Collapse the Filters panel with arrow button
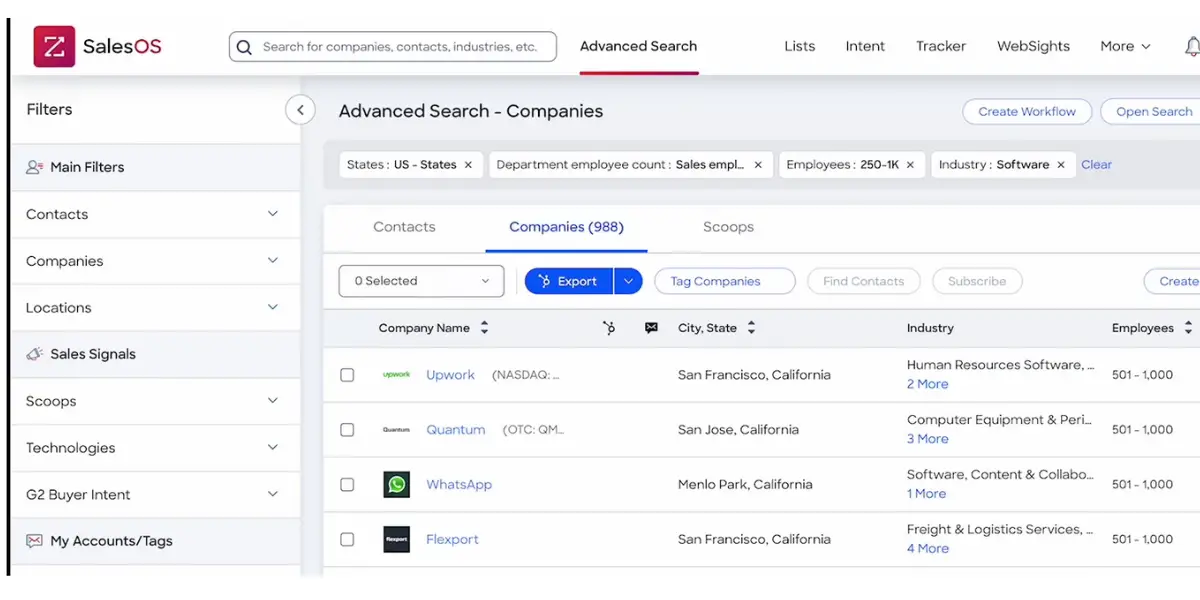 tap(300, 110)
